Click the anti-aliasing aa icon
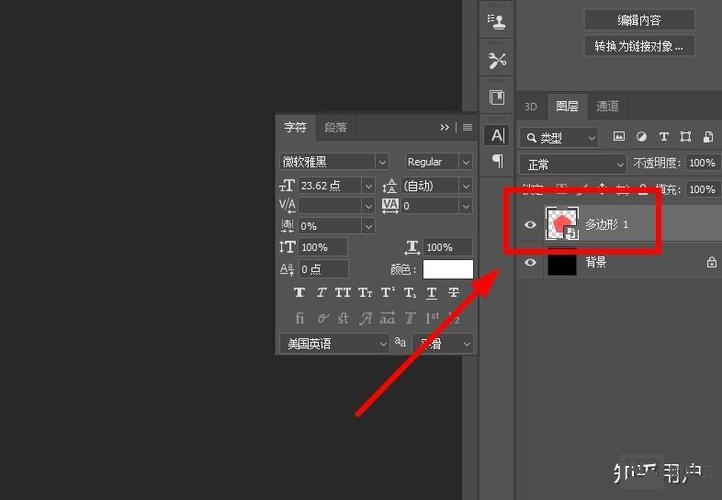This screenshot has width=722, height=500. (x=400, y=342)
